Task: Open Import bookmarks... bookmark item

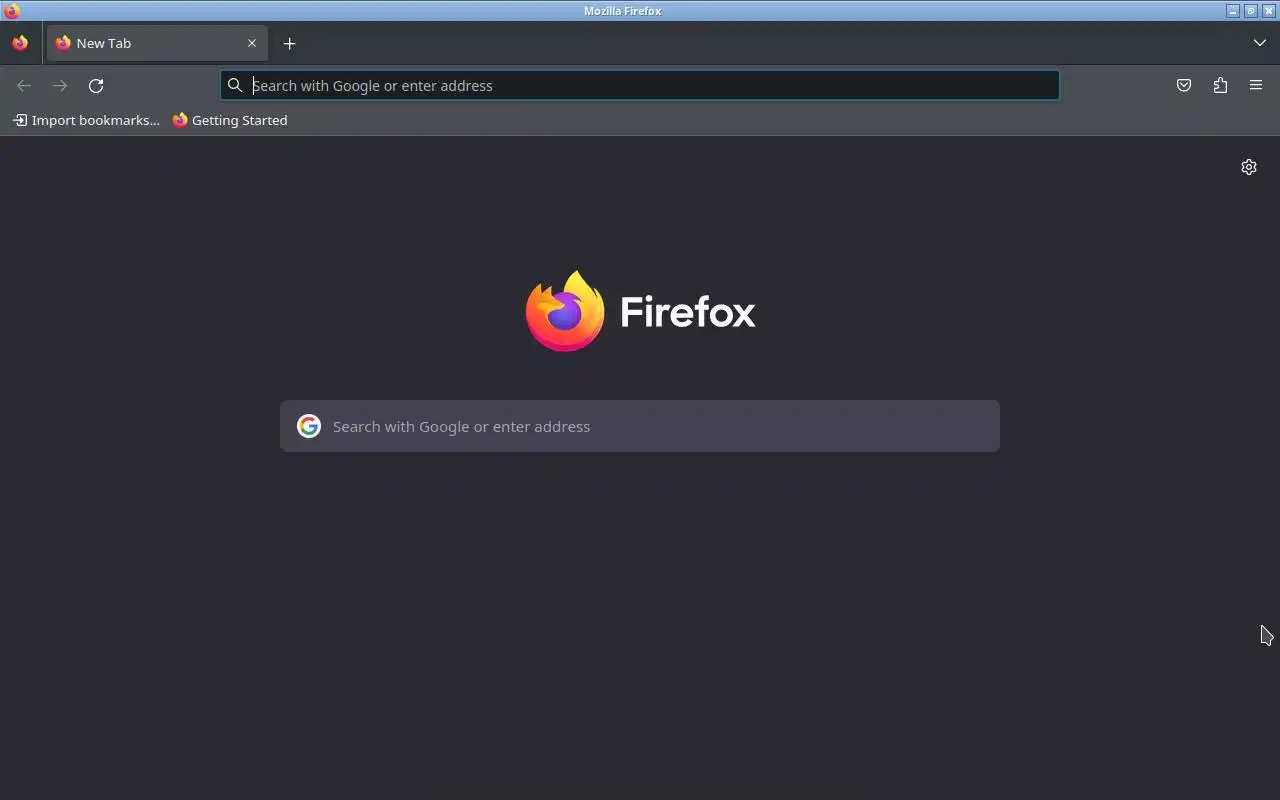Action: [x=86, y=120]
